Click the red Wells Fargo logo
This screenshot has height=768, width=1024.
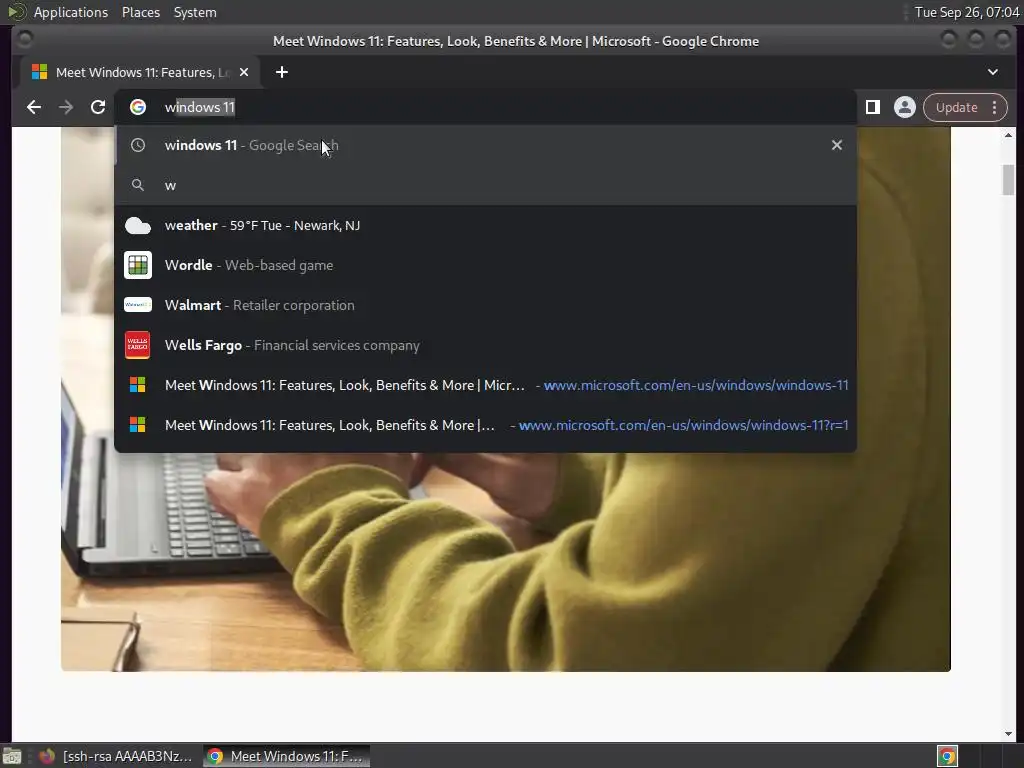[138, 345]
